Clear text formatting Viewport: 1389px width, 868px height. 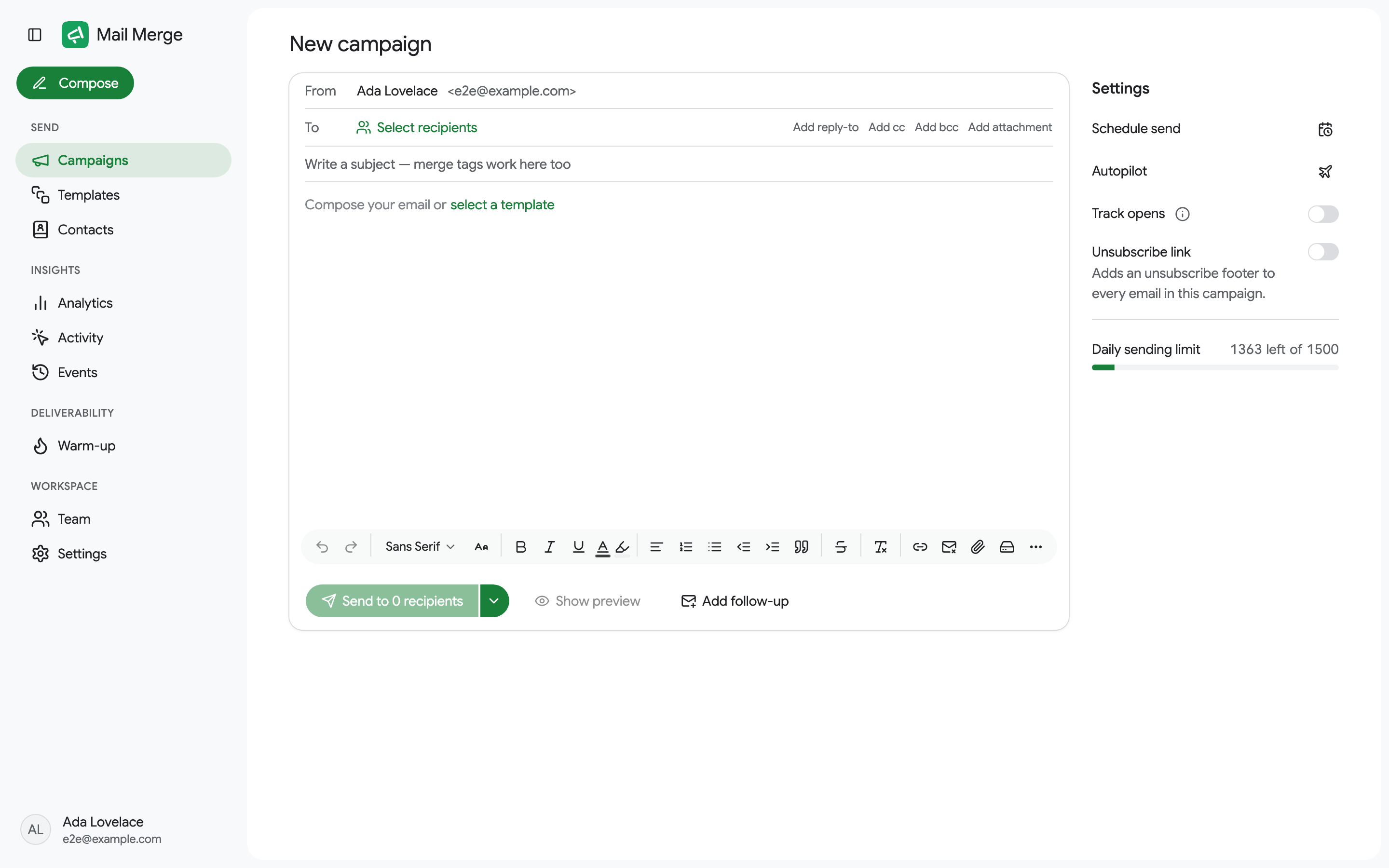pos(881,547)
